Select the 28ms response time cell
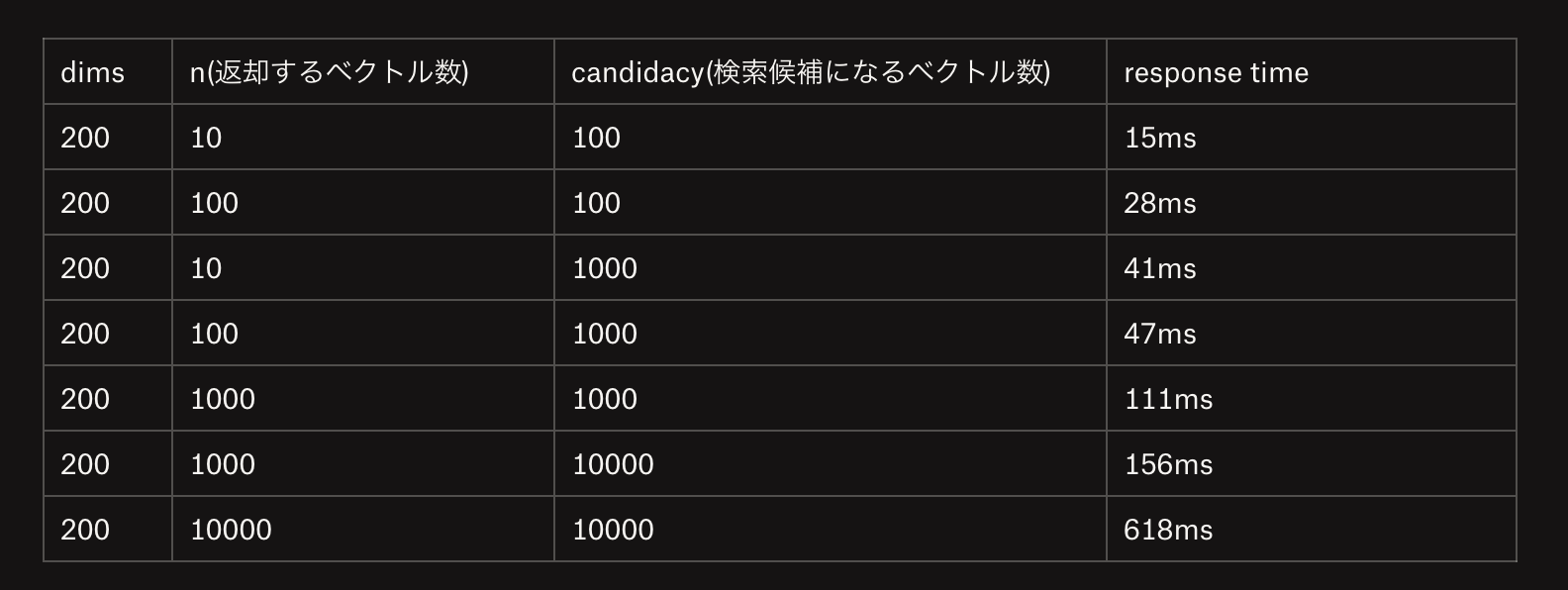The image size is (1568, 590). 1312,202
